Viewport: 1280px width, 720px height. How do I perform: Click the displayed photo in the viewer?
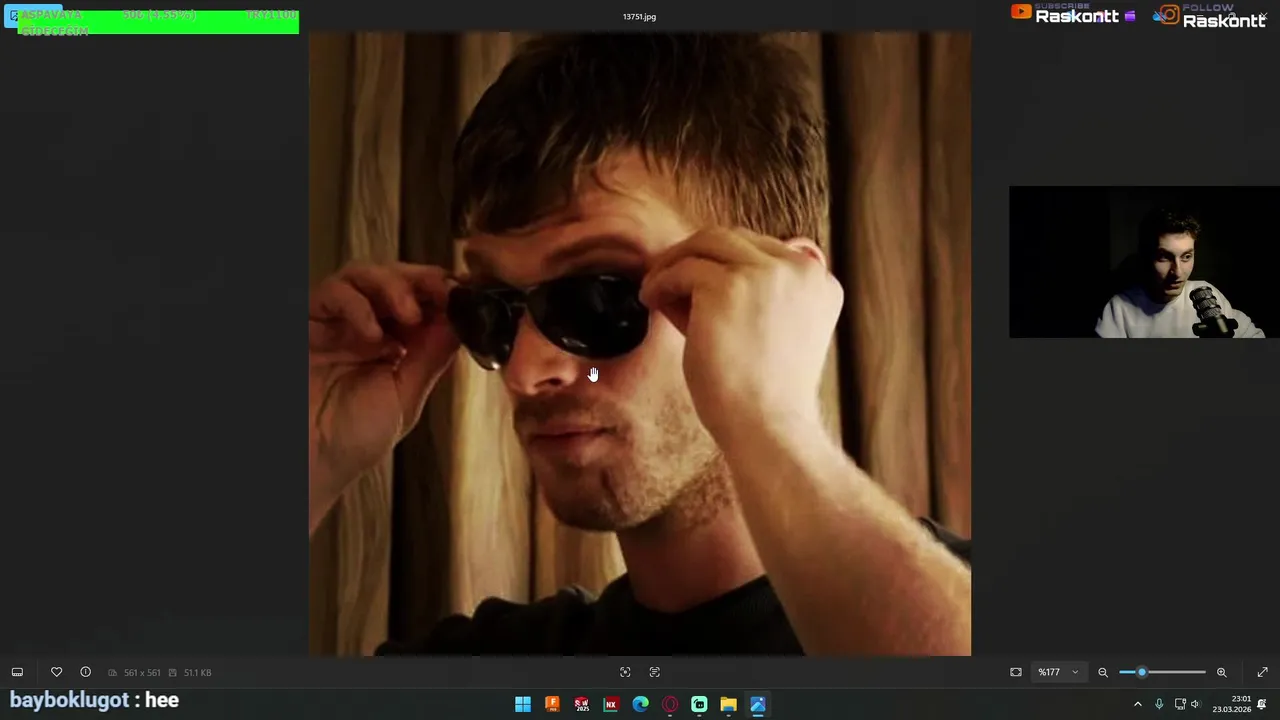click(x=639, y=344)
